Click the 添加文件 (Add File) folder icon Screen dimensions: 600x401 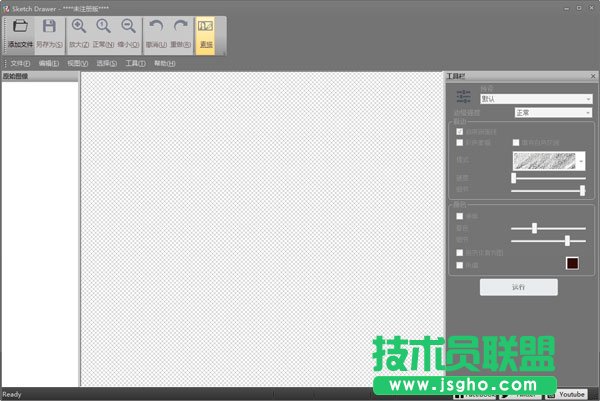point(20,28)
